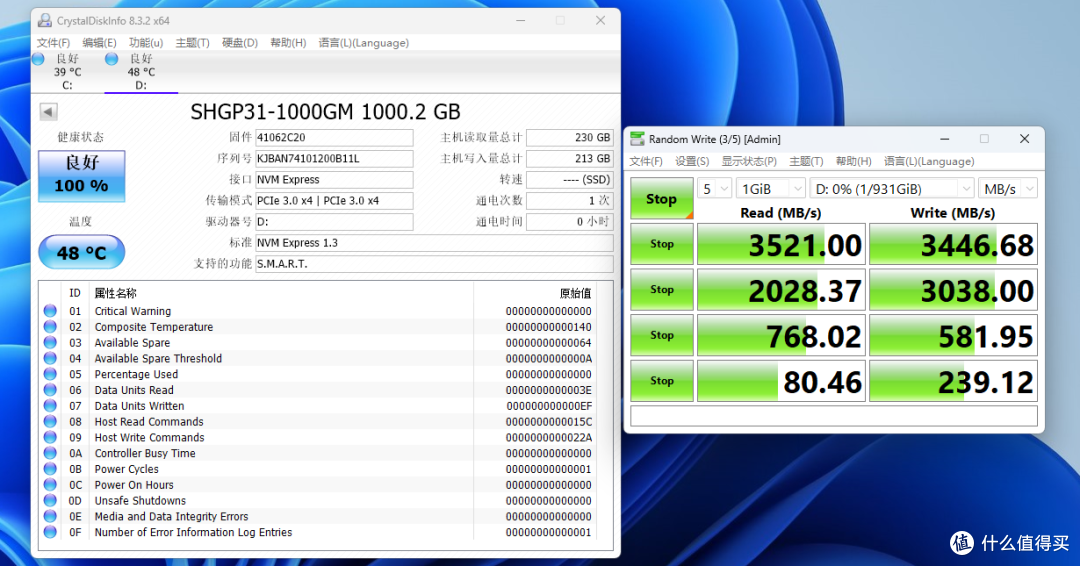Click status orb for Power On Hours row
1080x566 pixels.
[x=50, y=485]
